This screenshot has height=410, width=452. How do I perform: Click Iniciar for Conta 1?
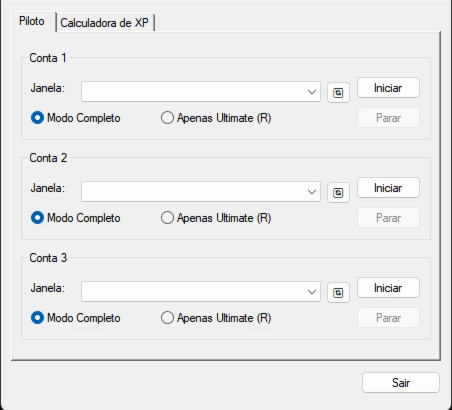tap(388, 88)
